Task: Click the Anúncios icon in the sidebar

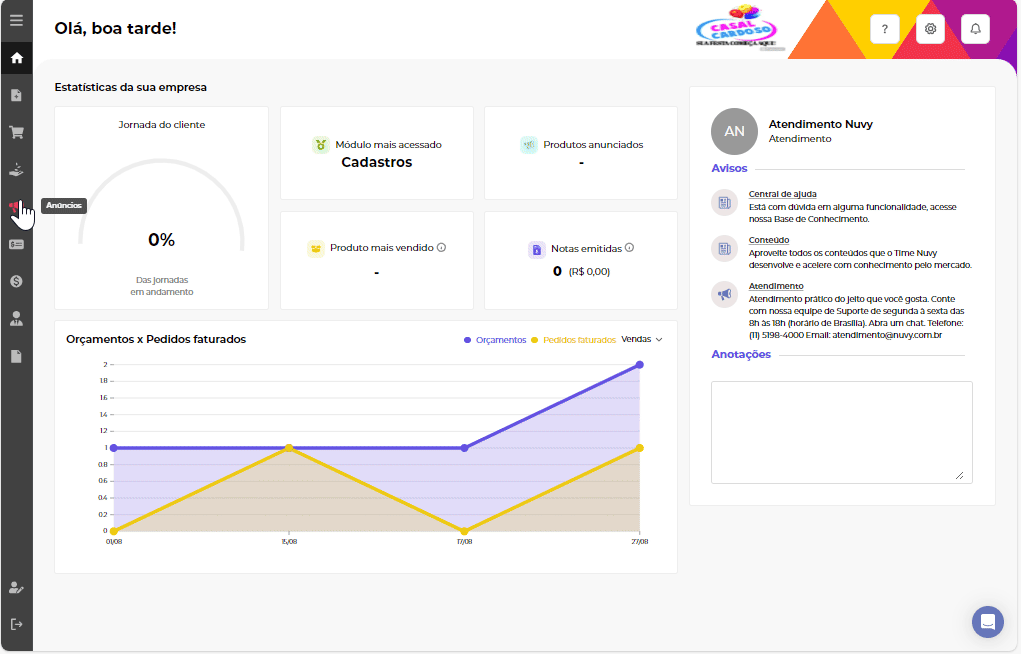Action: coord(16,206)
